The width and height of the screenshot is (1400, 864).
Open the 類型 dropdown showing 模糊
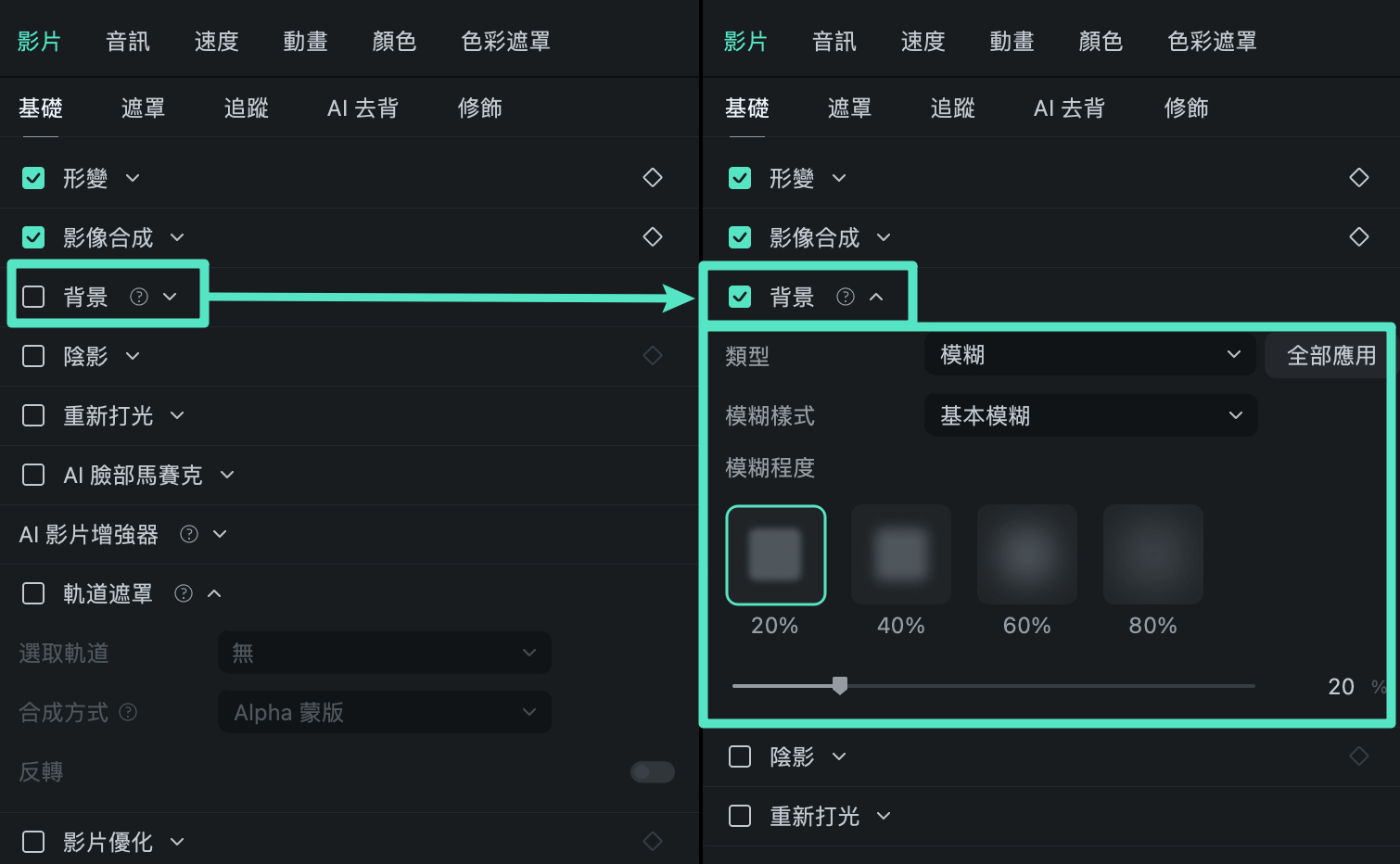pyautogui.click(x=1090, y=355)
